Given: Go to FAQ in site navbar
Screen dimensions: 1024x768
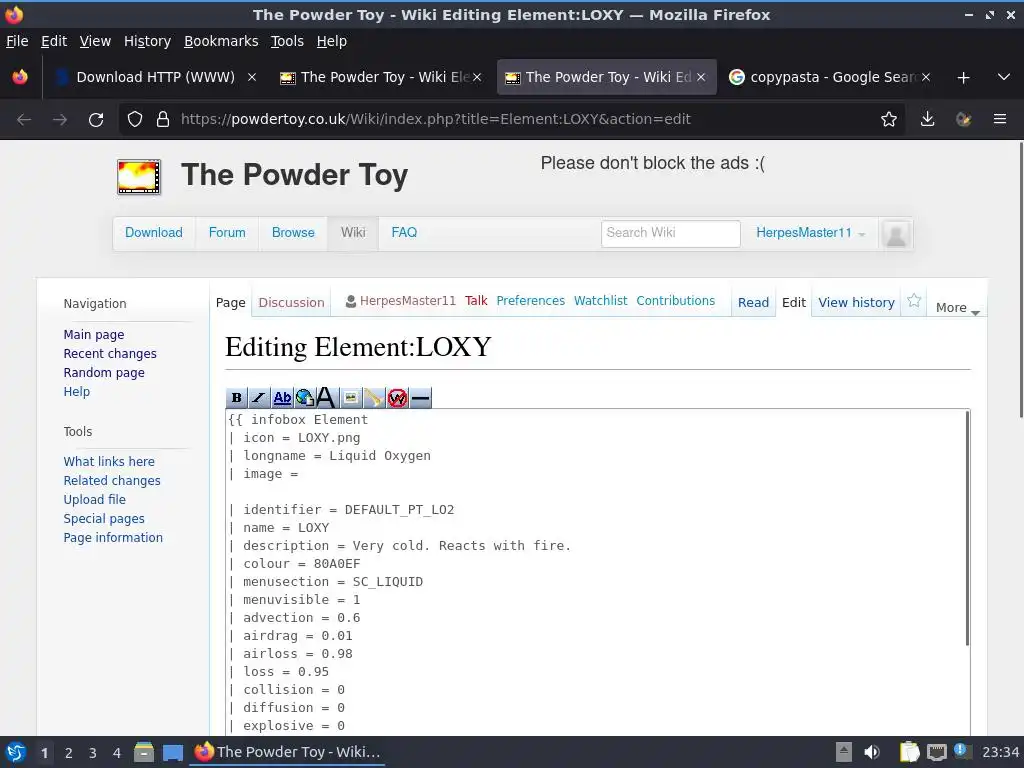Looking at the screenshot, I should tap(404, 232).
